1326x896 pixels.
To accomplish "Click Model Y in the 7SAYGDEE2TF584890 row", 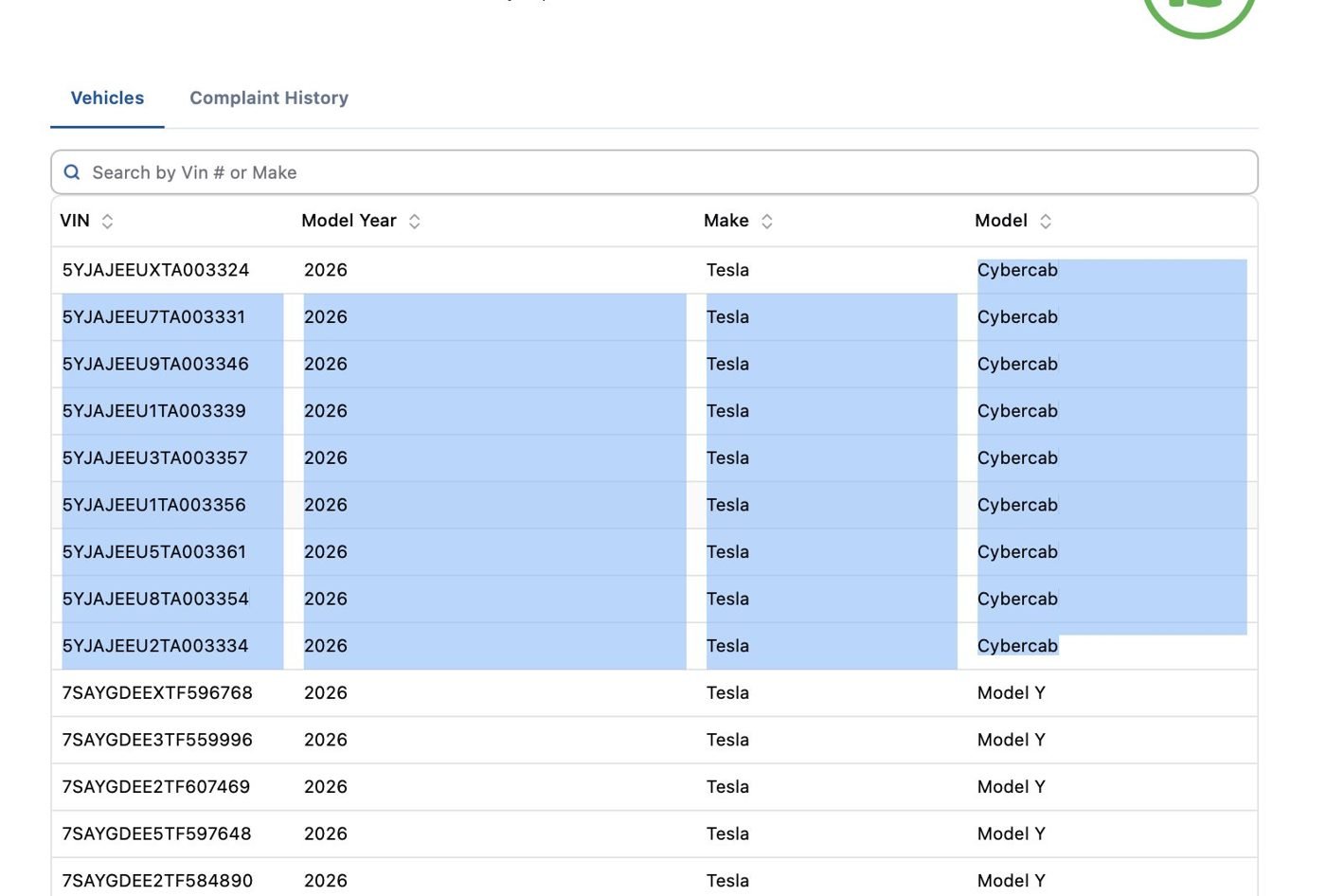I will pyautogui.click(x=1012, y=881).
